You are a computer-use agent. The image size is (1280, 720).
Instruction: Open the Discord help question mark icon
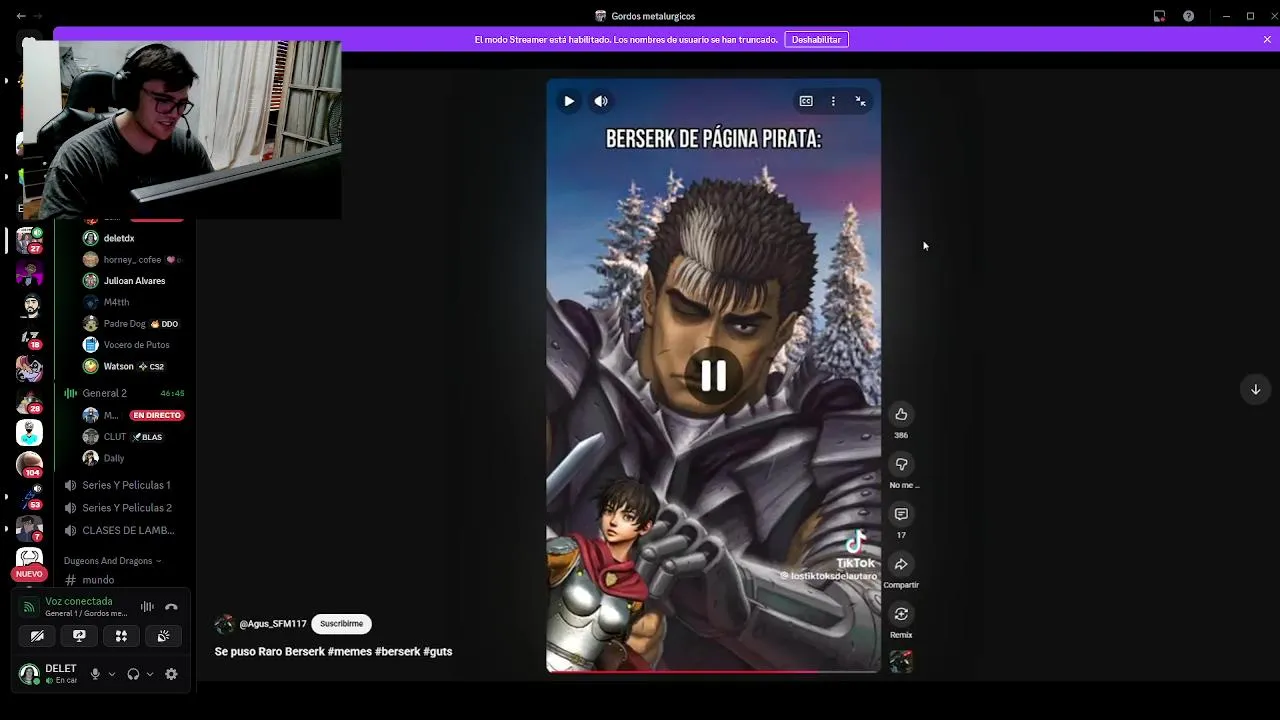coord(1188,16)
